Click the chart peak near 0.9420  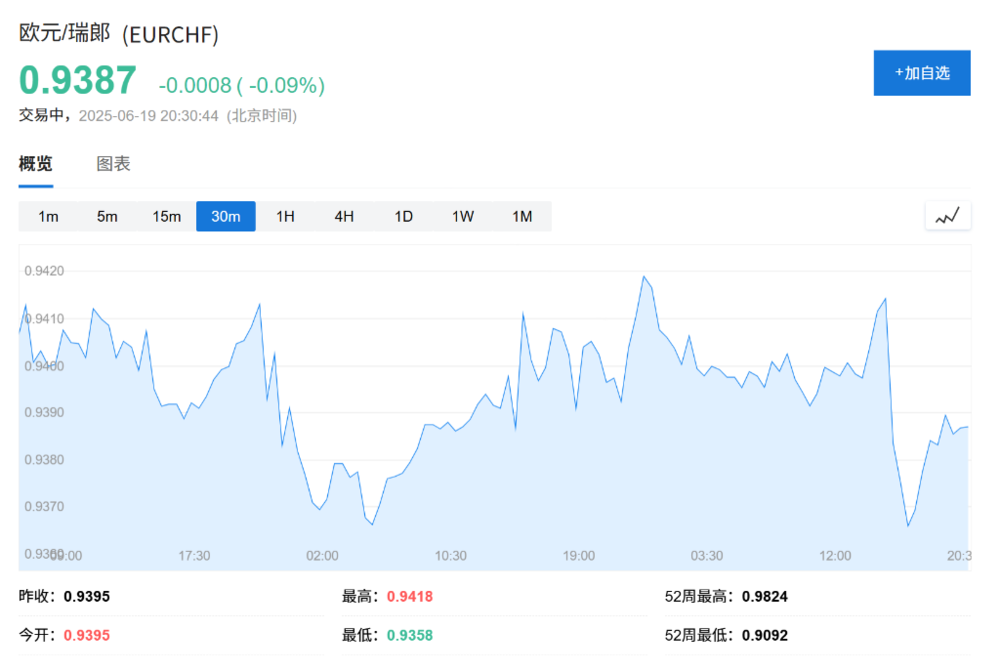(x=644, y=277)
